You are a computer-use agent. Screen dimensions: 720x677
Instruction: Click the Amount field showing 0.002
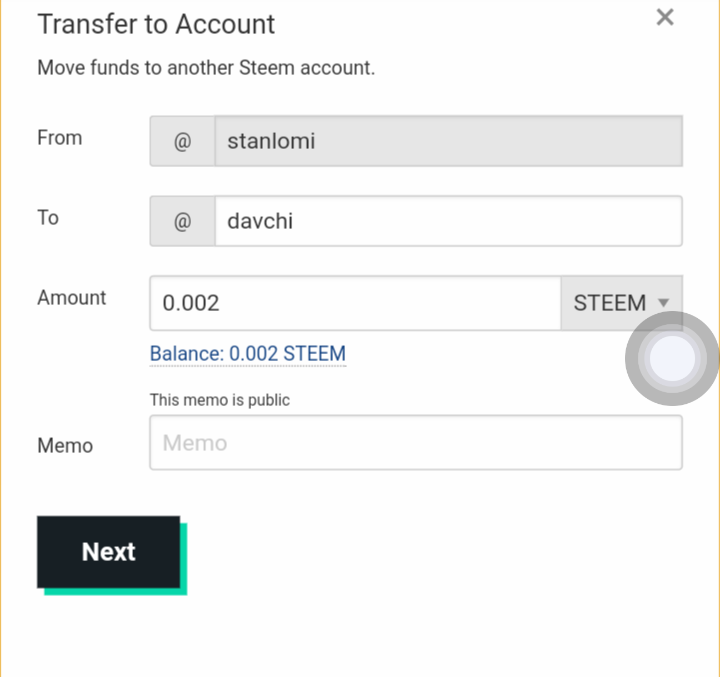[x=355, y=303]
